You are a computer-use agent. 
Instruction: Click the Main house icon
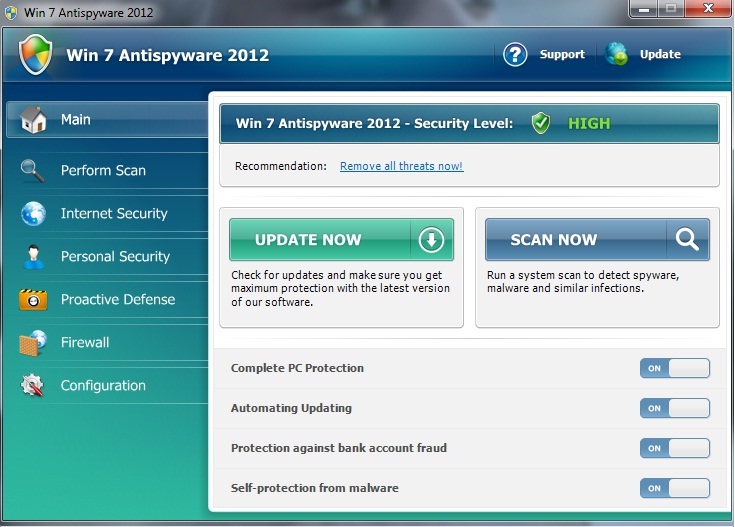pyautogui.click(x=34, y=120)
